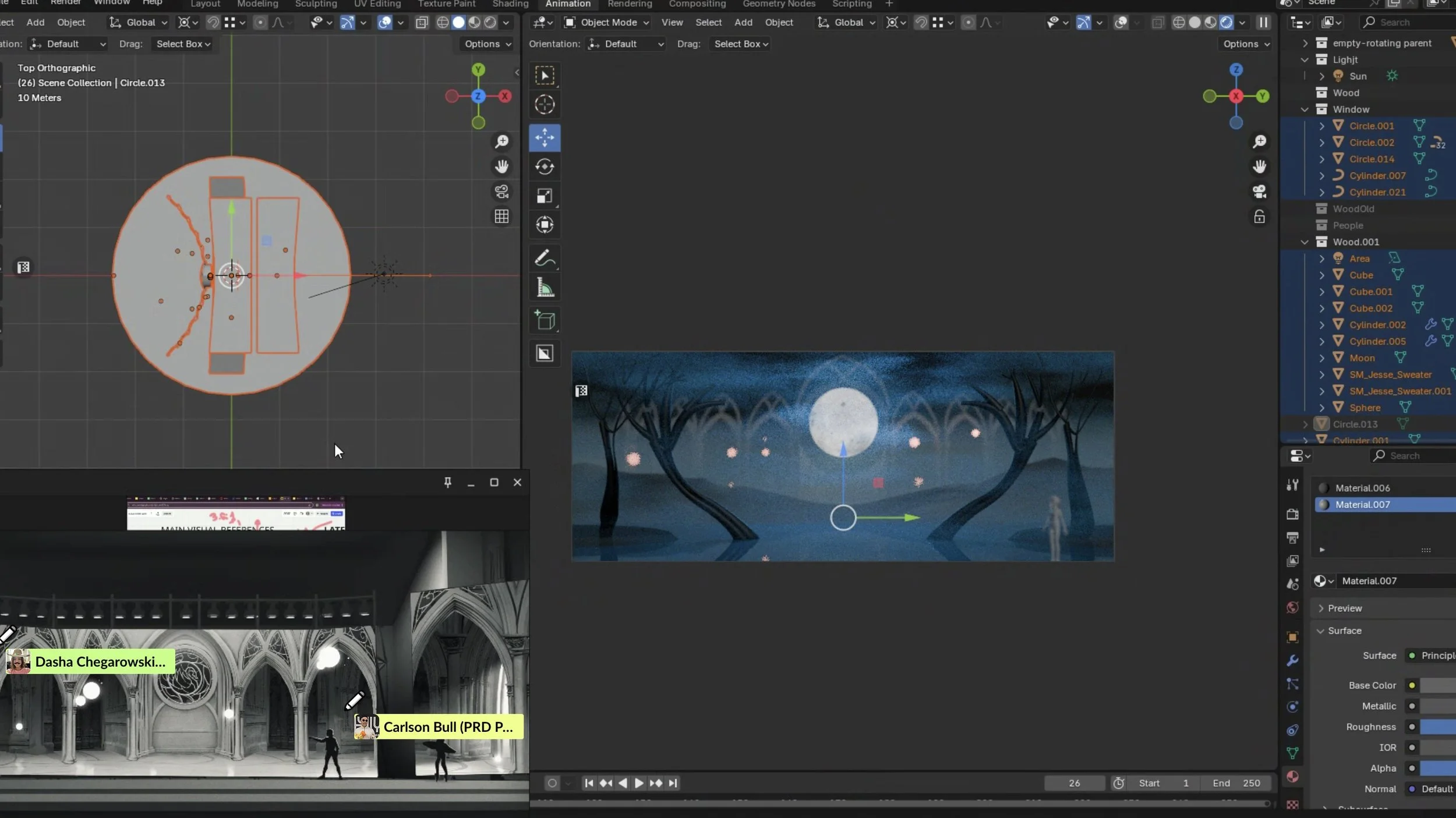Switch to the Shading workspace tab
Viewport: 1456px width, 818px height.
pos(510,4)
